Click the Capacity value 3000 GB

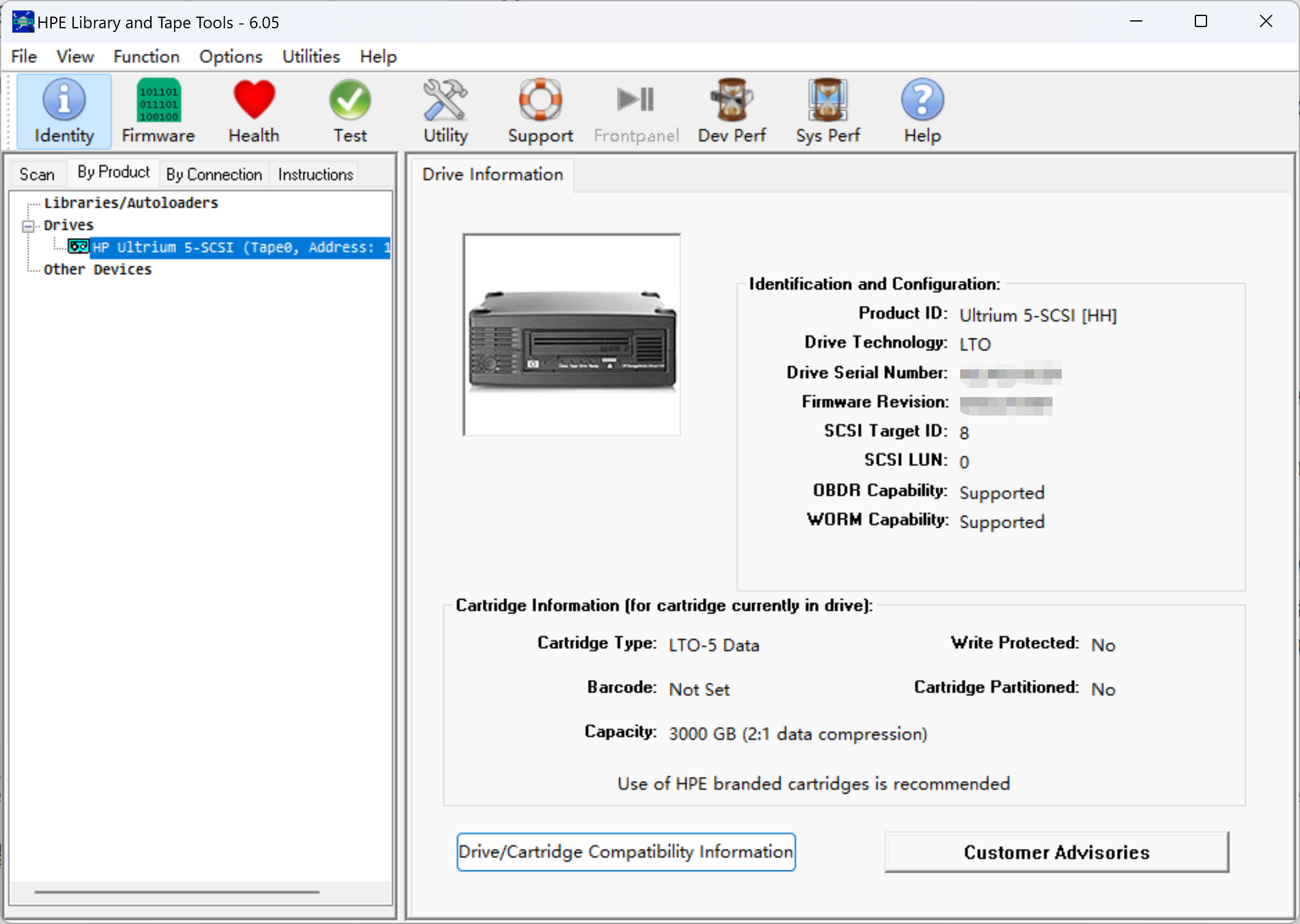click(x=798, y=734)
